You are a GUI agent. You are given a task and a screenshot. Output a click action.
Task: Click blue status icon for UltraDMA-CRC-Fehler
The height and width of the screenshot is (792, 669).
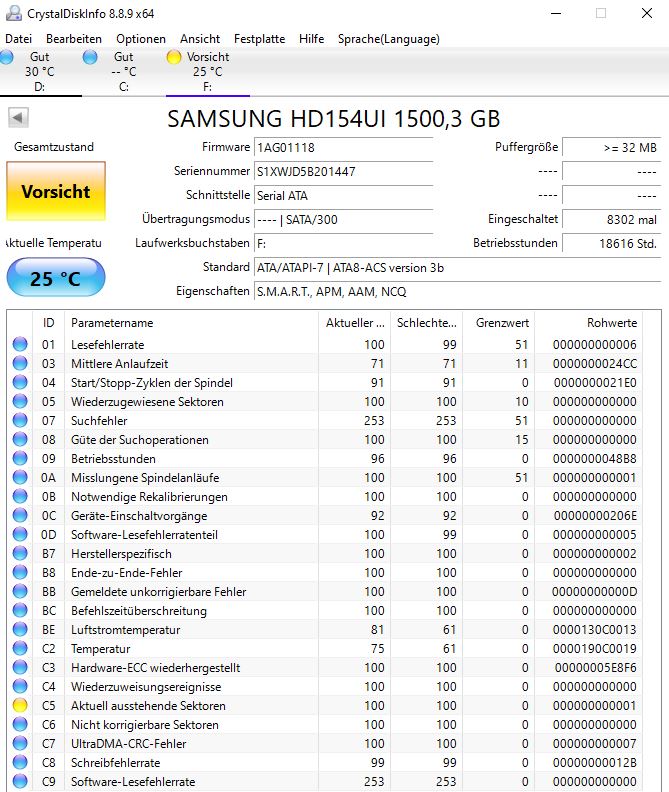click(x=20, y=743)
